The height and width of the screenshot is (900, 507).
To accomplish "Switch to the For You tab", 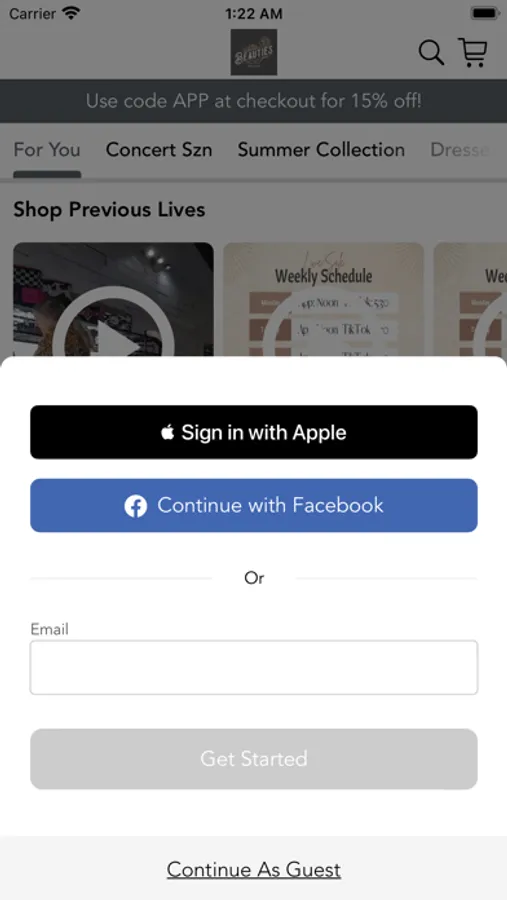I will coord(47,149).
